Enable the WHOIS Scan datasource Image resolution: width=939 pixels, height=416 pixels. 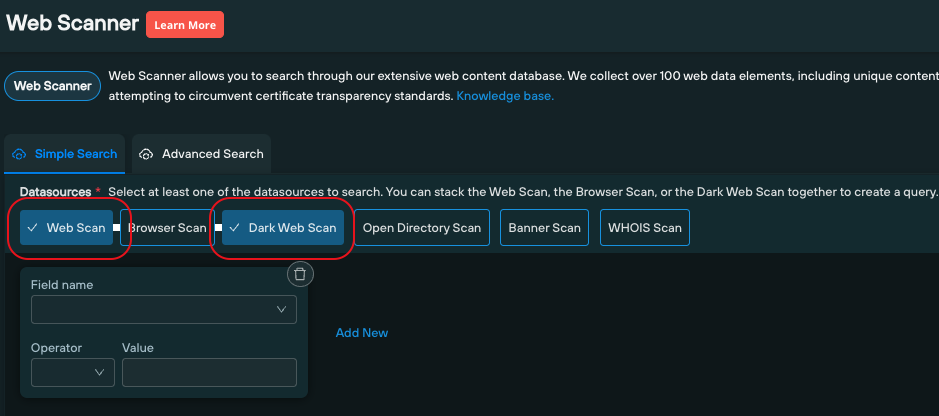[645, 228]
